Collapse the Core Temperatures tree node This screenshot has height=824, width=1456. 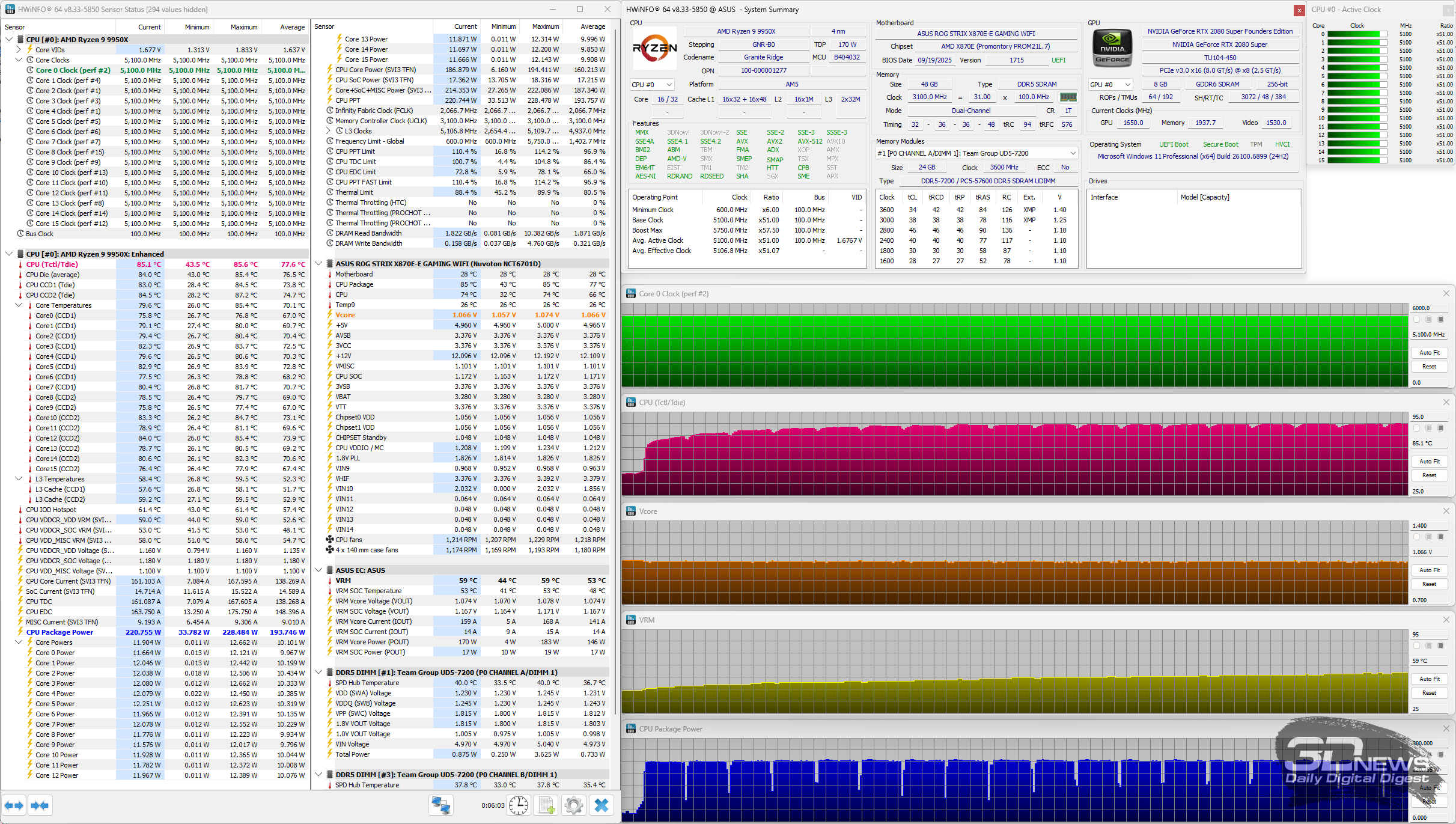[x=19, y=305]
